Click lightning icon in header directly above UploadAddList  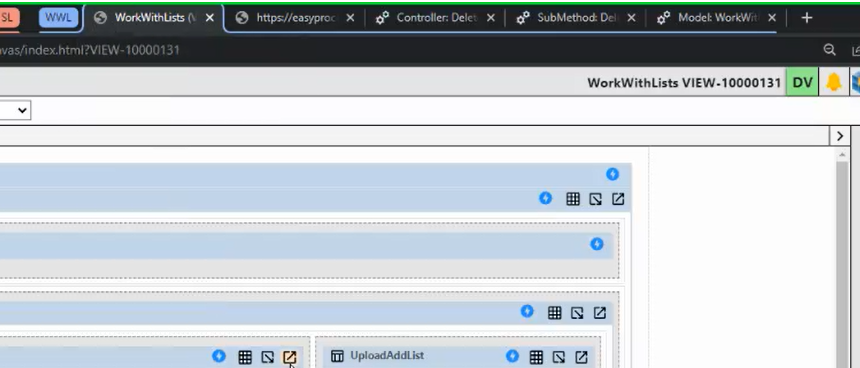527,312
